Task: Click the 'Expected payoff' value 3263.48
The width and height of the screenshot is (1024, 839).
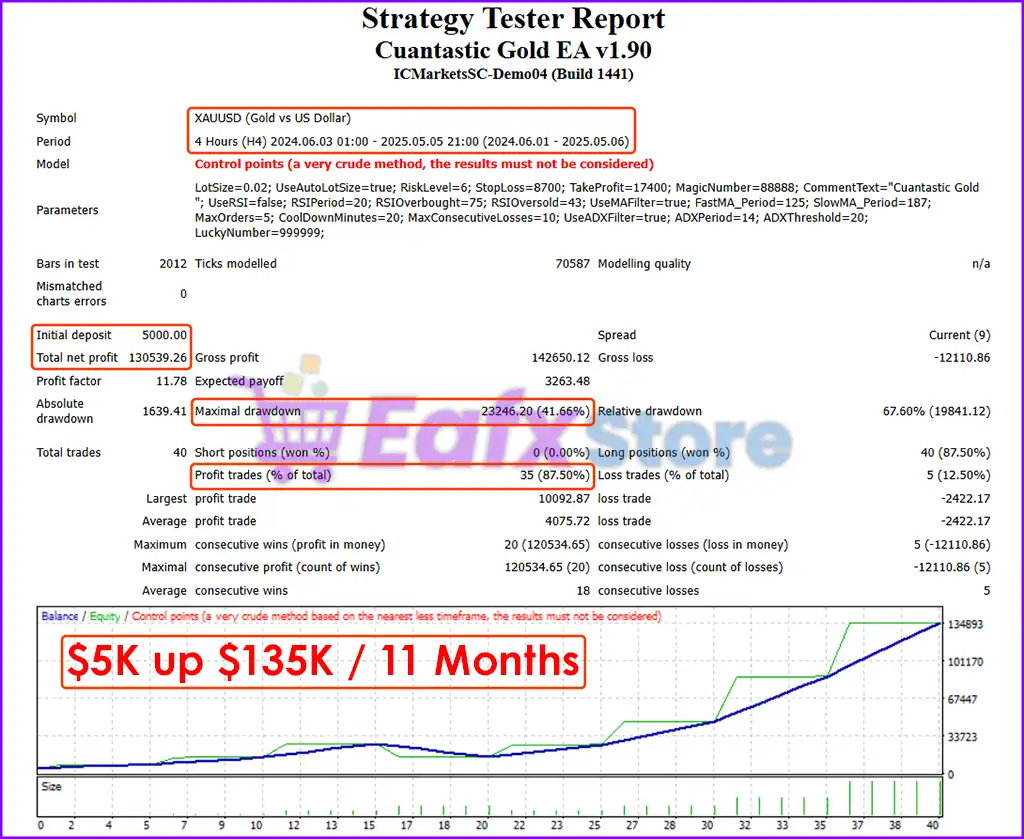Action: [568, 381]
